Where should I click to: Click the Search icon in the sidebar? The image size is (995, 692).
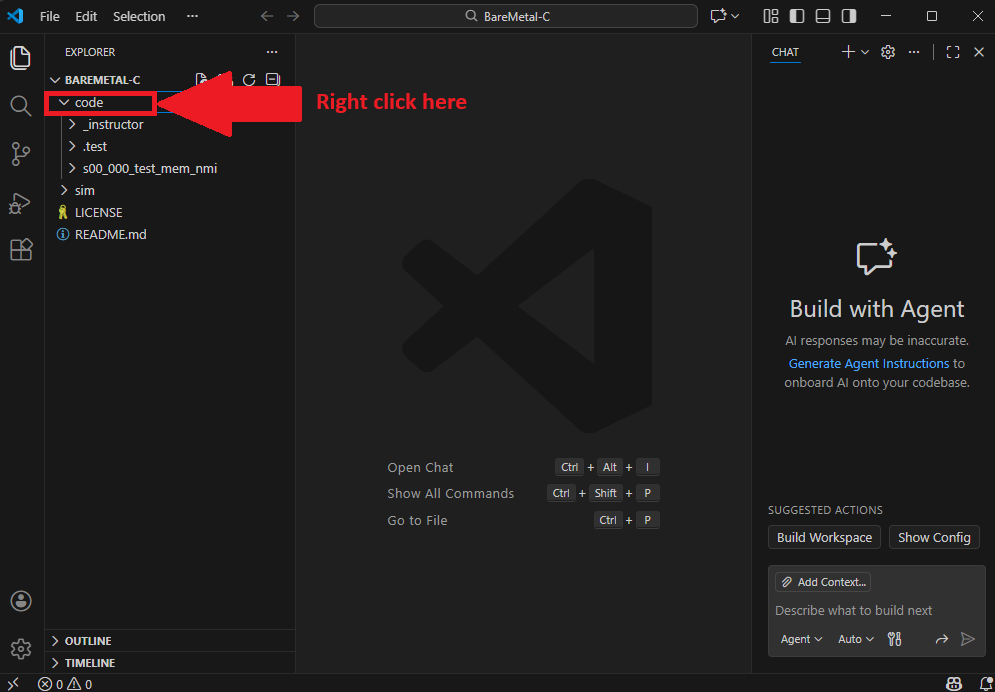tap(20, 105)
